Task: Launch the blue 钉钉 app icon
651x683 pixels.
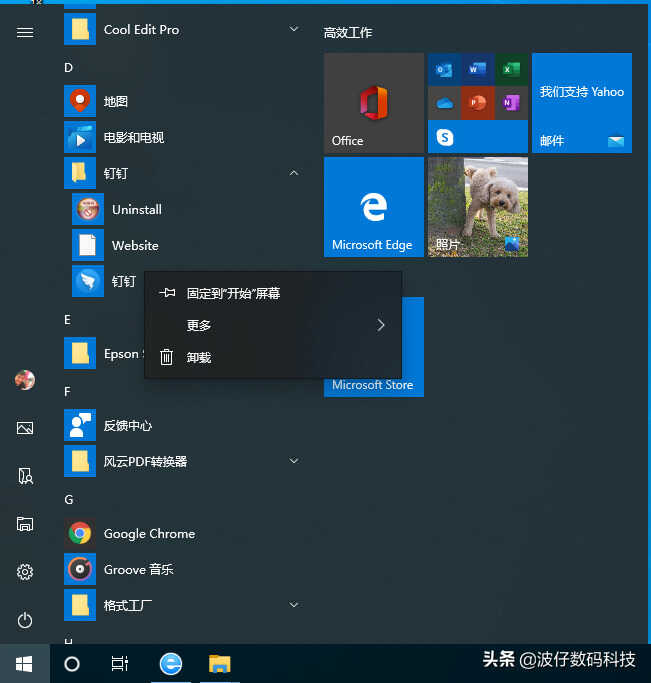Action: (88, 281)
